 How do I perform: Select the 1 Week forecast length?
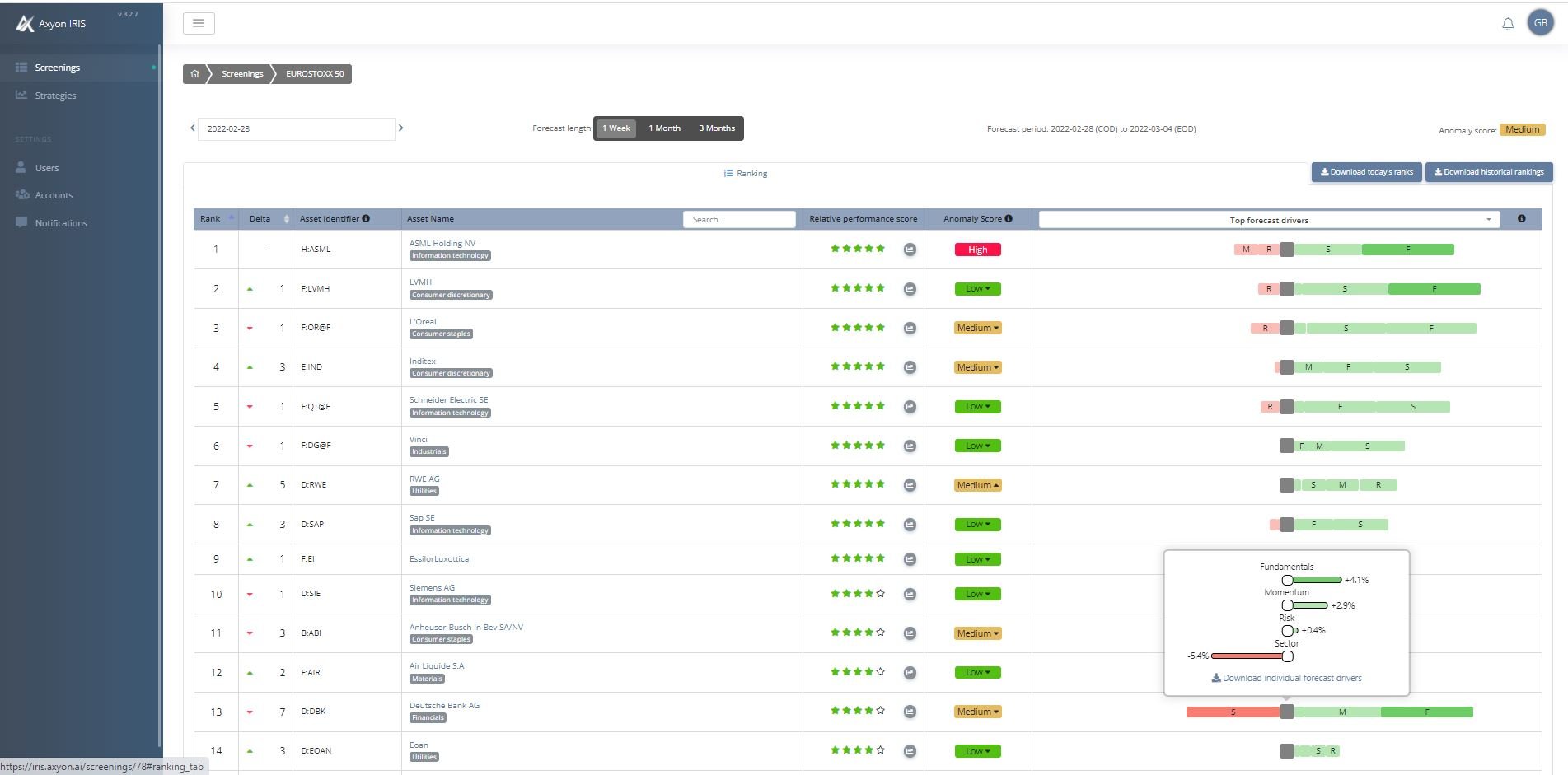615,128
